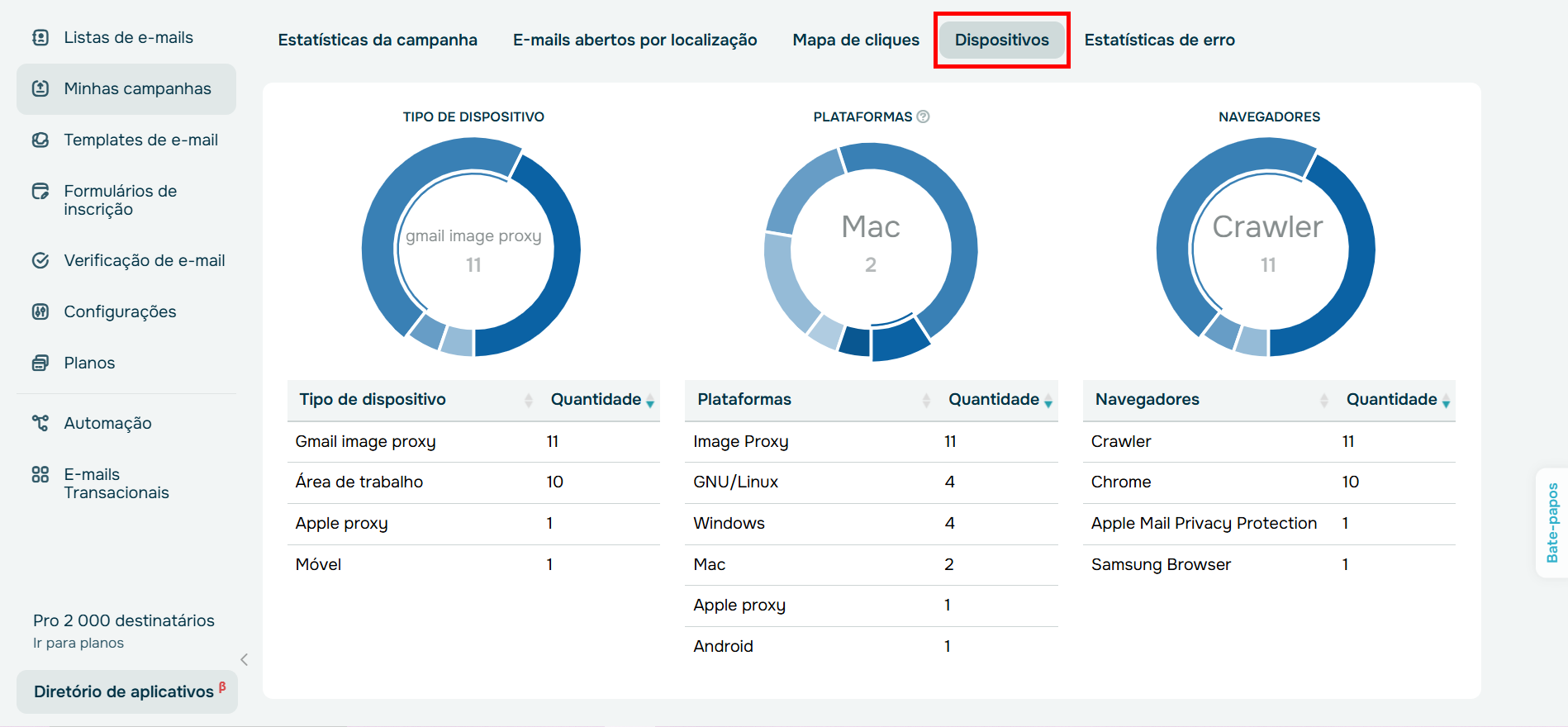Click center label gmail image proxy
This screenshot has height=727, width=1568.
click(473, 236)
